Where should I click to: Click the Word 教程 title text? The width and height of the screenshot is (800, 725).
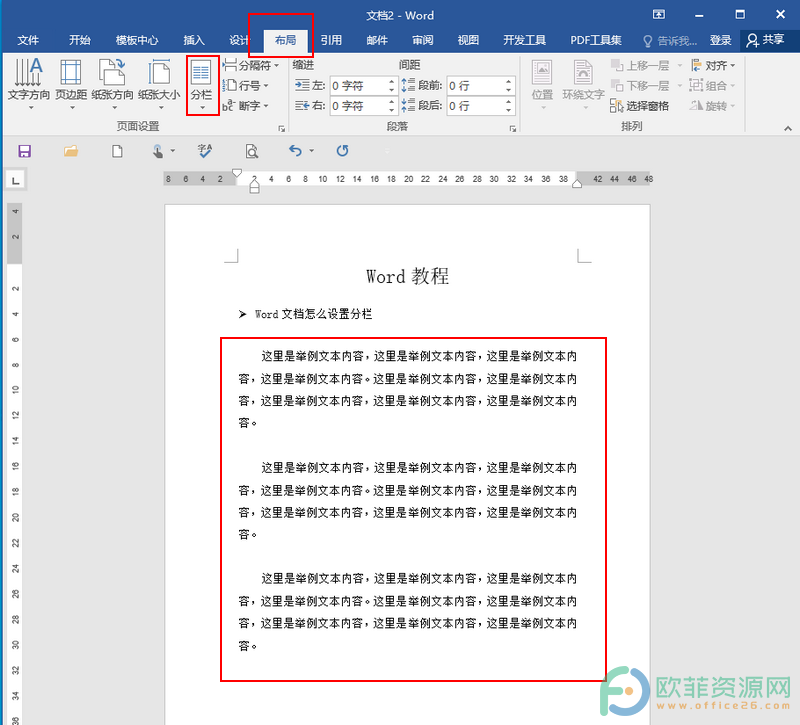(407, 277)
